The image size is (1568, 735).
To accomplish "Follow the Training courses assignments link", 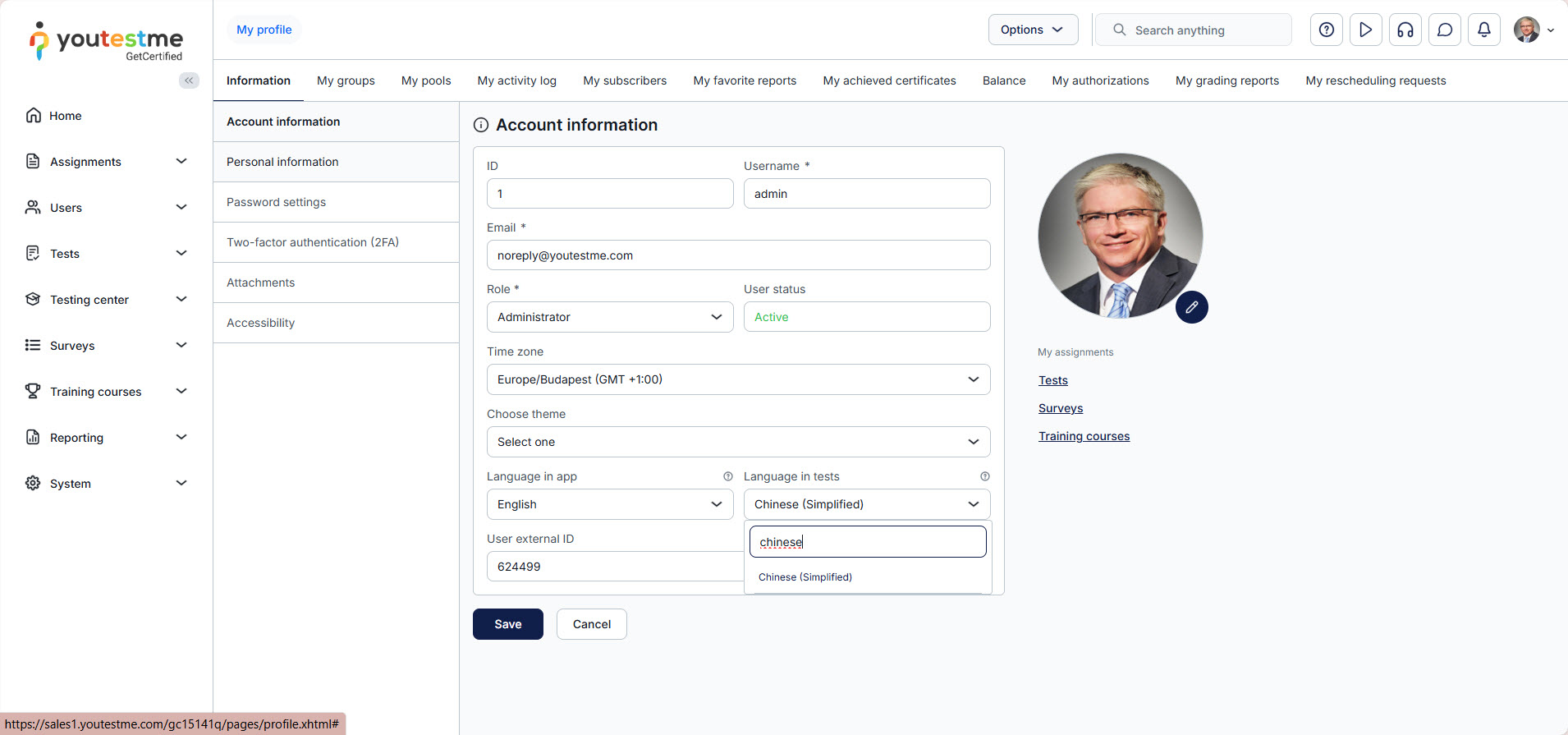I will pyautogui.click(x=1084, y=436).
